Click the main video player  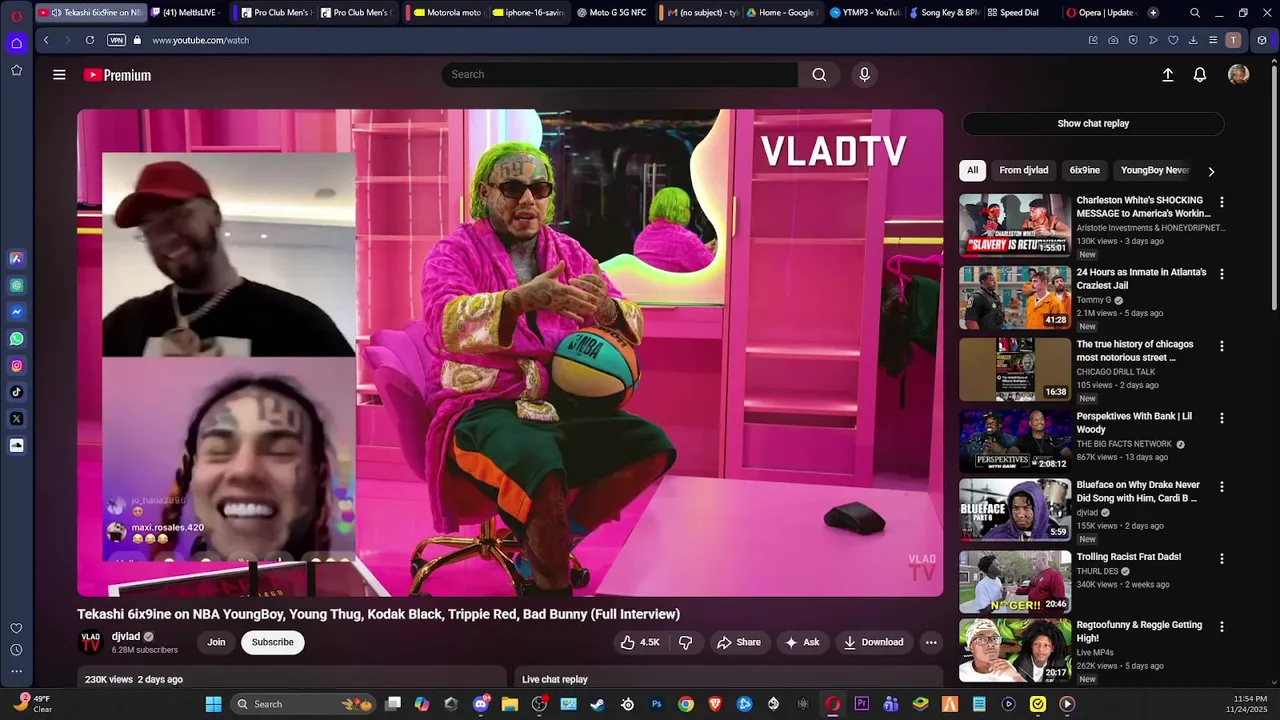tap(510, 353)
